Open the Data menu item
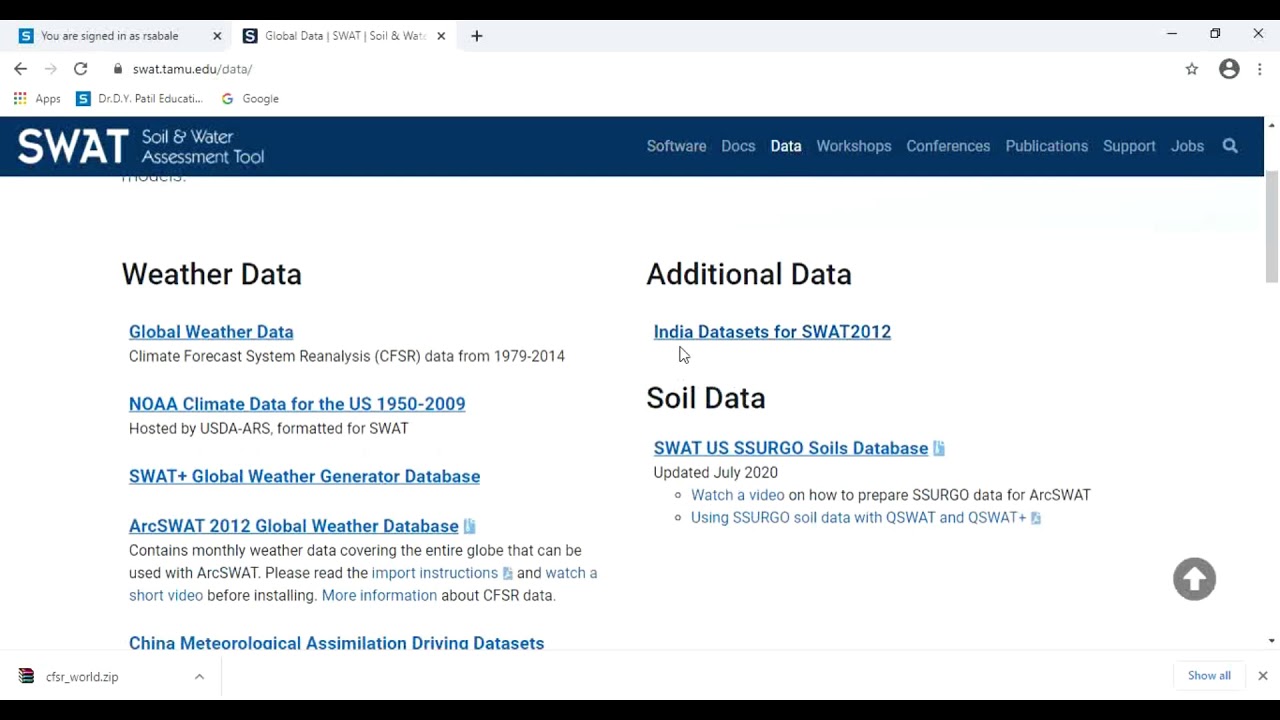The width and height of the screenshot is (1280, 720). [x=786, y=146]
